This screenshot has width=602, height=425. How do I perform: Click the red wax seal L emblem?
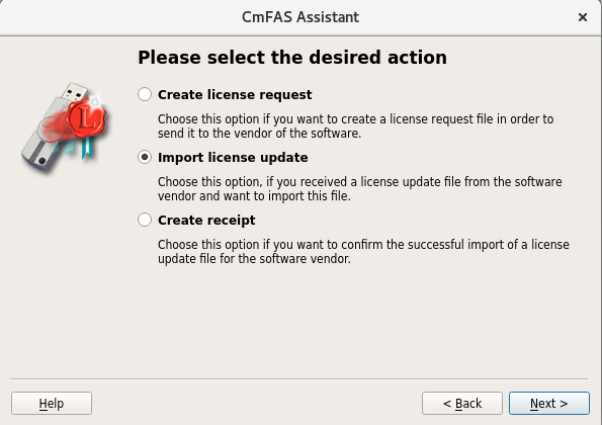point(86,118)
